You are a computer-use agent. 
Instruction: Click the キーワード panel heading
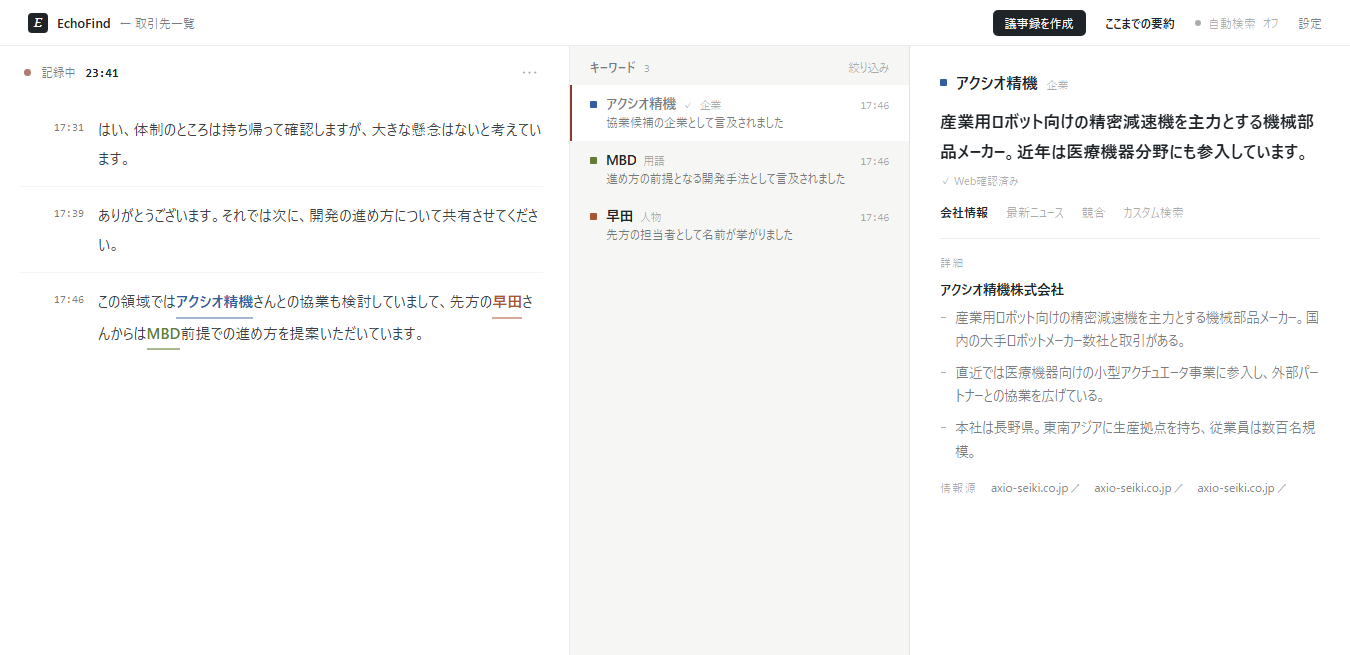(x=612, y=68)
